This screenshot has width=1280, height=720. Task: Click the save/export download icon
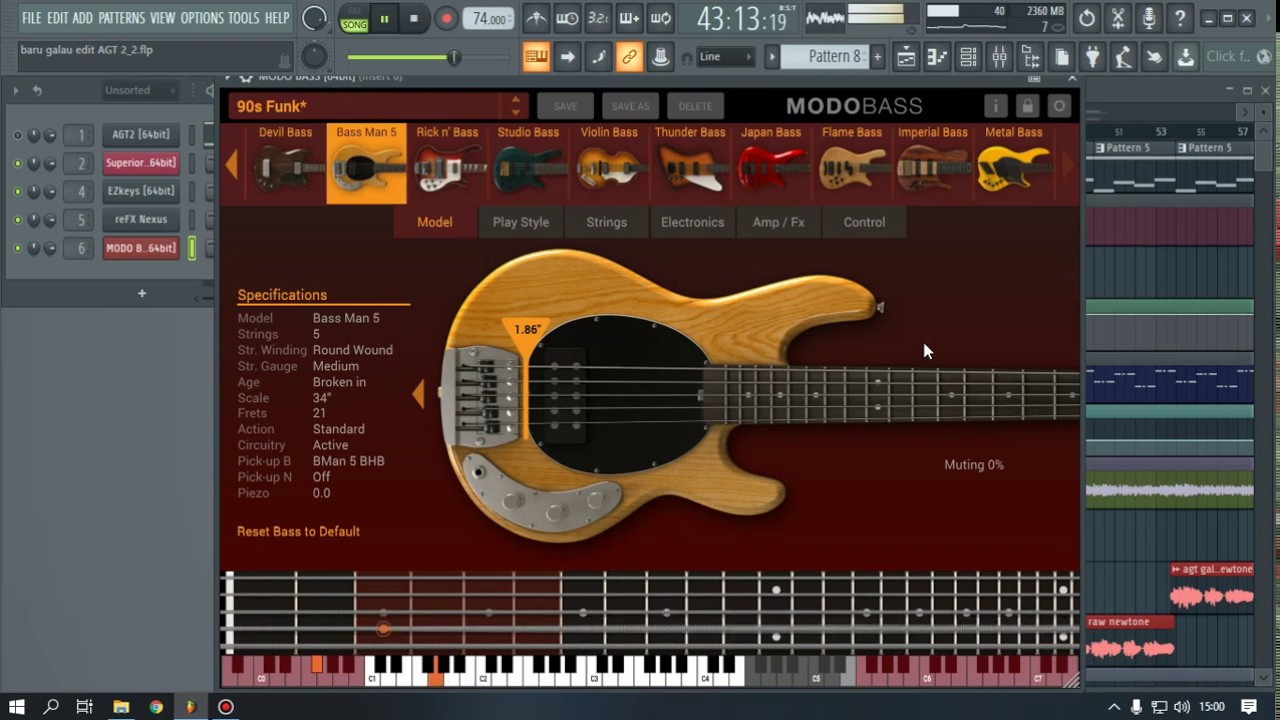(x=1186, y=57)
